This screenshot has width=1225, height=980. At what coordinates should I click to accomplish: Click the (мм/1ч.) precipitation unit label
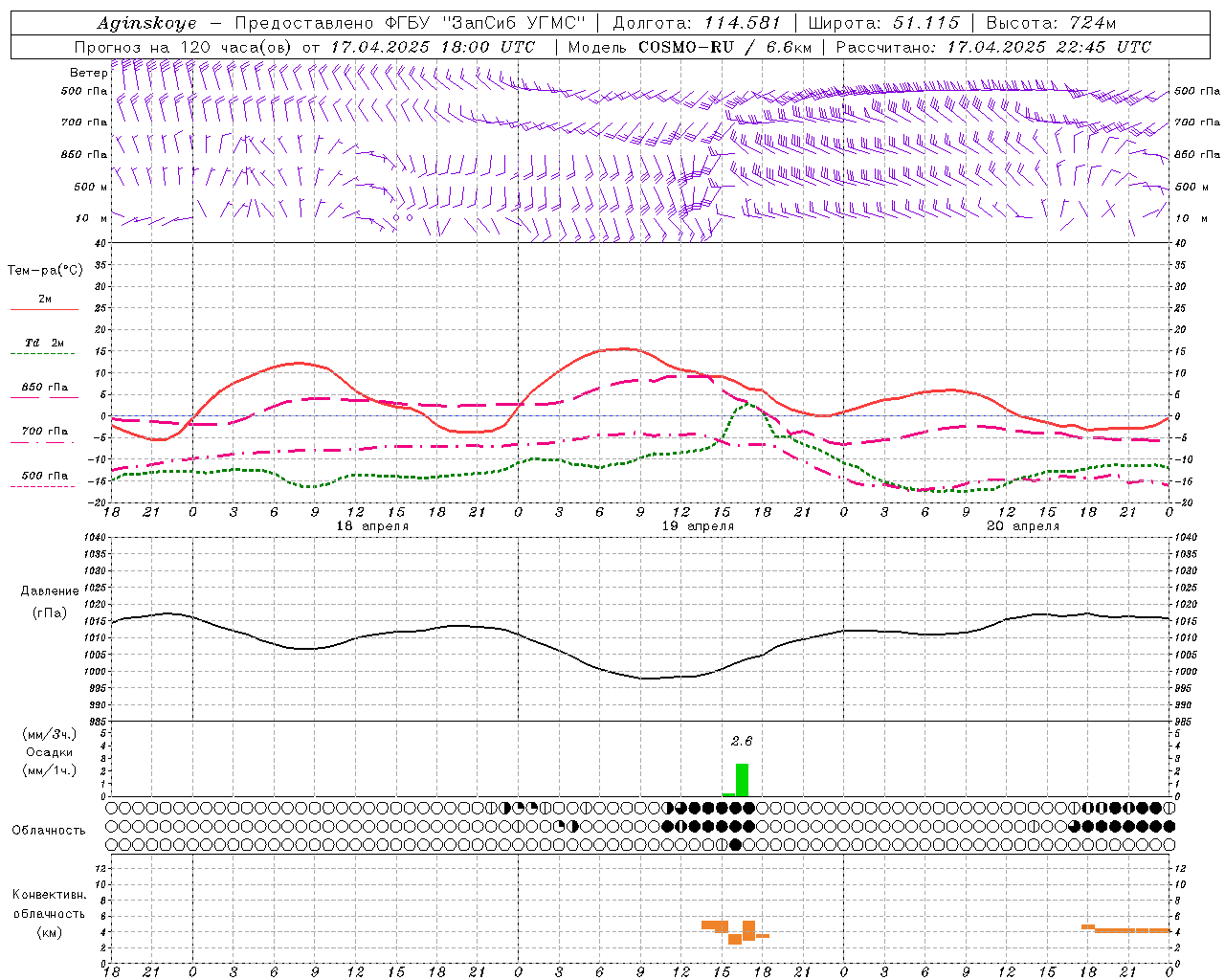(49, 770)
